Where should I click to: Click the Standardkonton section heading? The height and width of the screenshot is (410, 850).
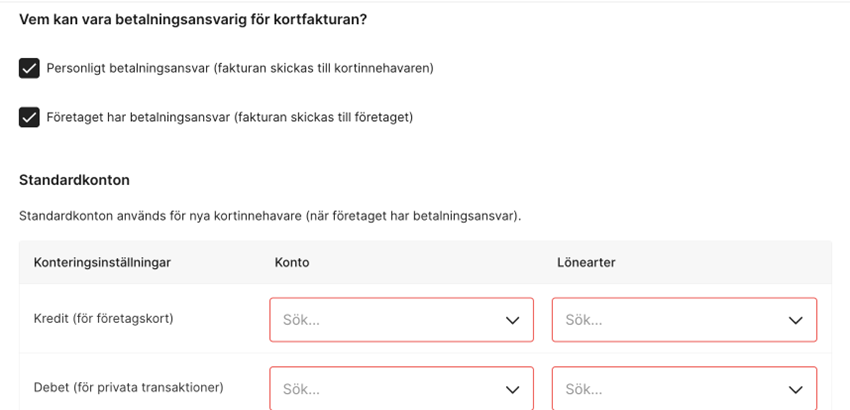(75, 181)
